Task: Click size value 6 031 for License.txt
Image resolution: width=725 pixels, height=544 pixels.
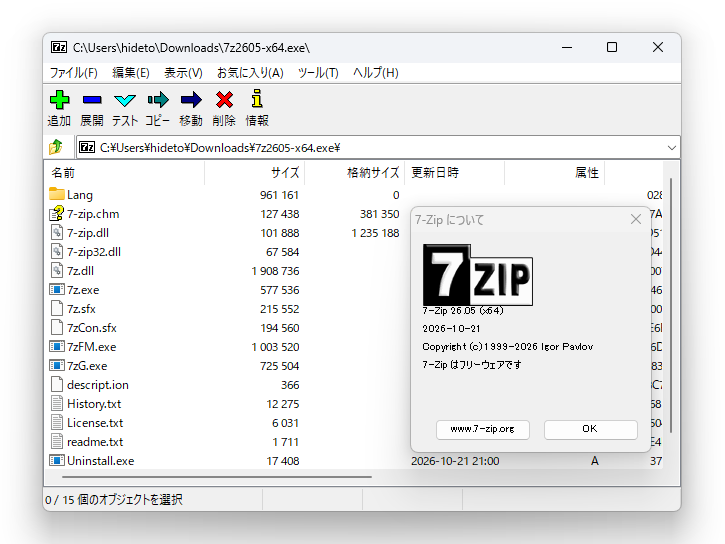Action: coord(286,423)
